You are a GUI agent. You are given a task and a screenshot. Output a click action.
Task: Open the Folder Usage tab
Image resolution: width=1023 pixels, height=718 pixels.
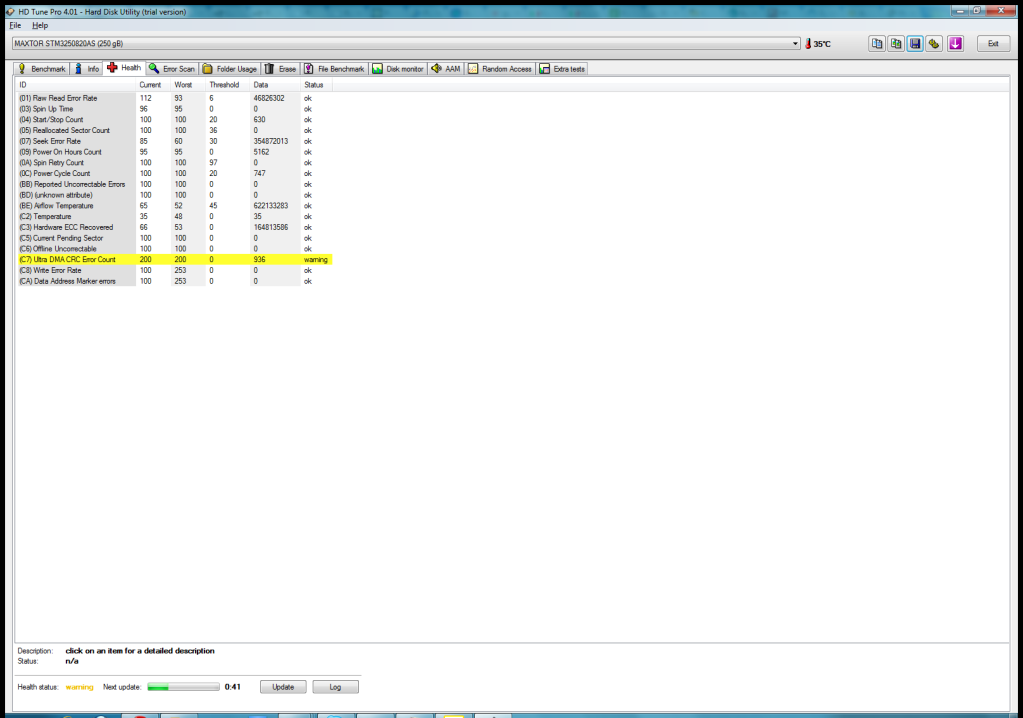[x=230, y=69]
